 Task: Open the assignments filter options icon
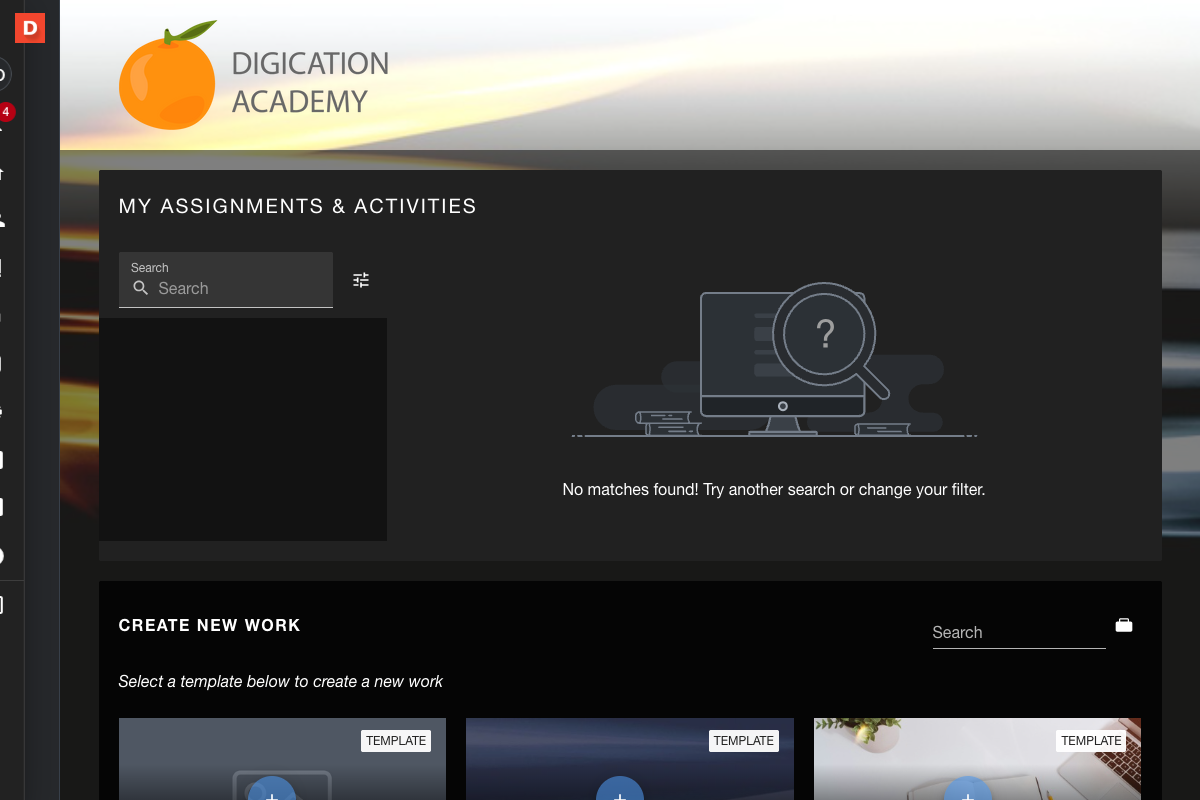pyautogui.click(x=361, y=280)
